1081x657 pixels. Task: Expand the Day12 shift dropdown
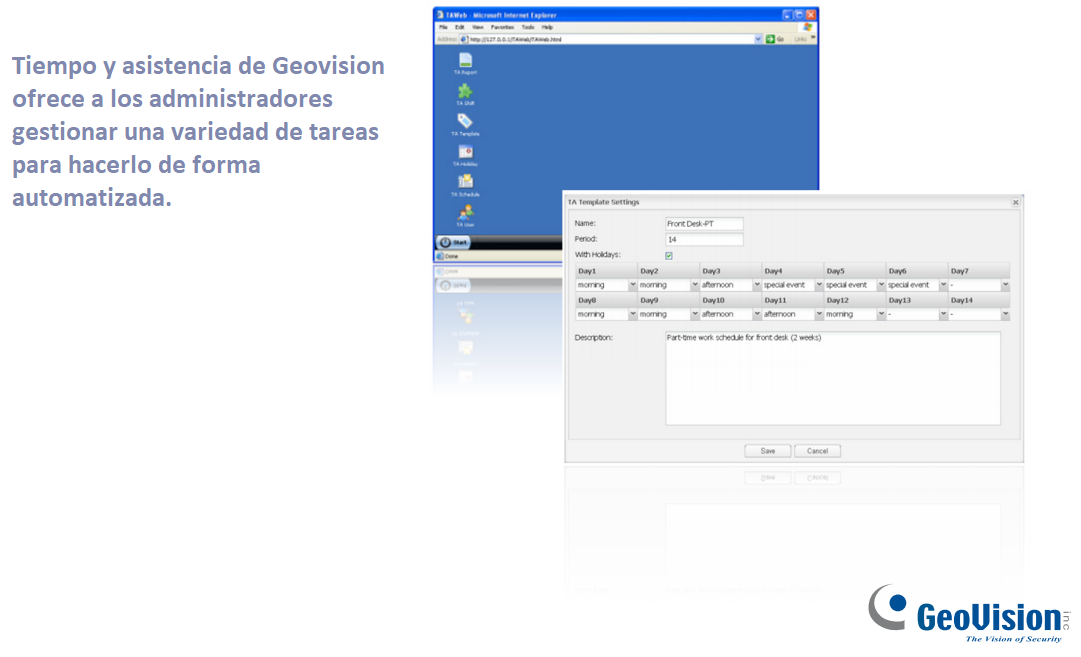click(x=881, y=314)
